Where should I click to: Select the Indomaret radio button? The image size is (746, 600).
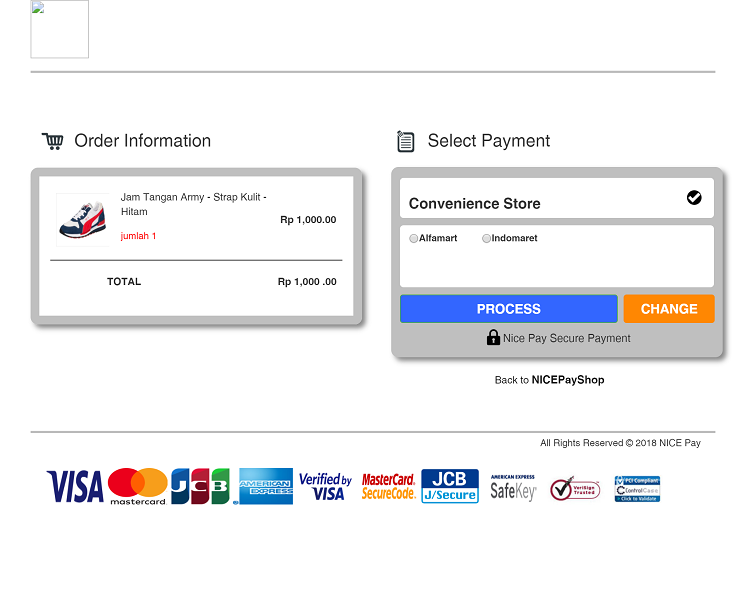click(x=486, y=238)
